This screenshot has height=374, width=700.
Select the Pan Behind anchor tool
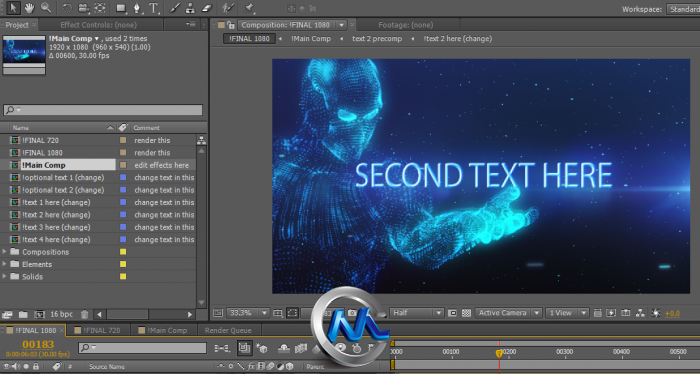point(100,8)
